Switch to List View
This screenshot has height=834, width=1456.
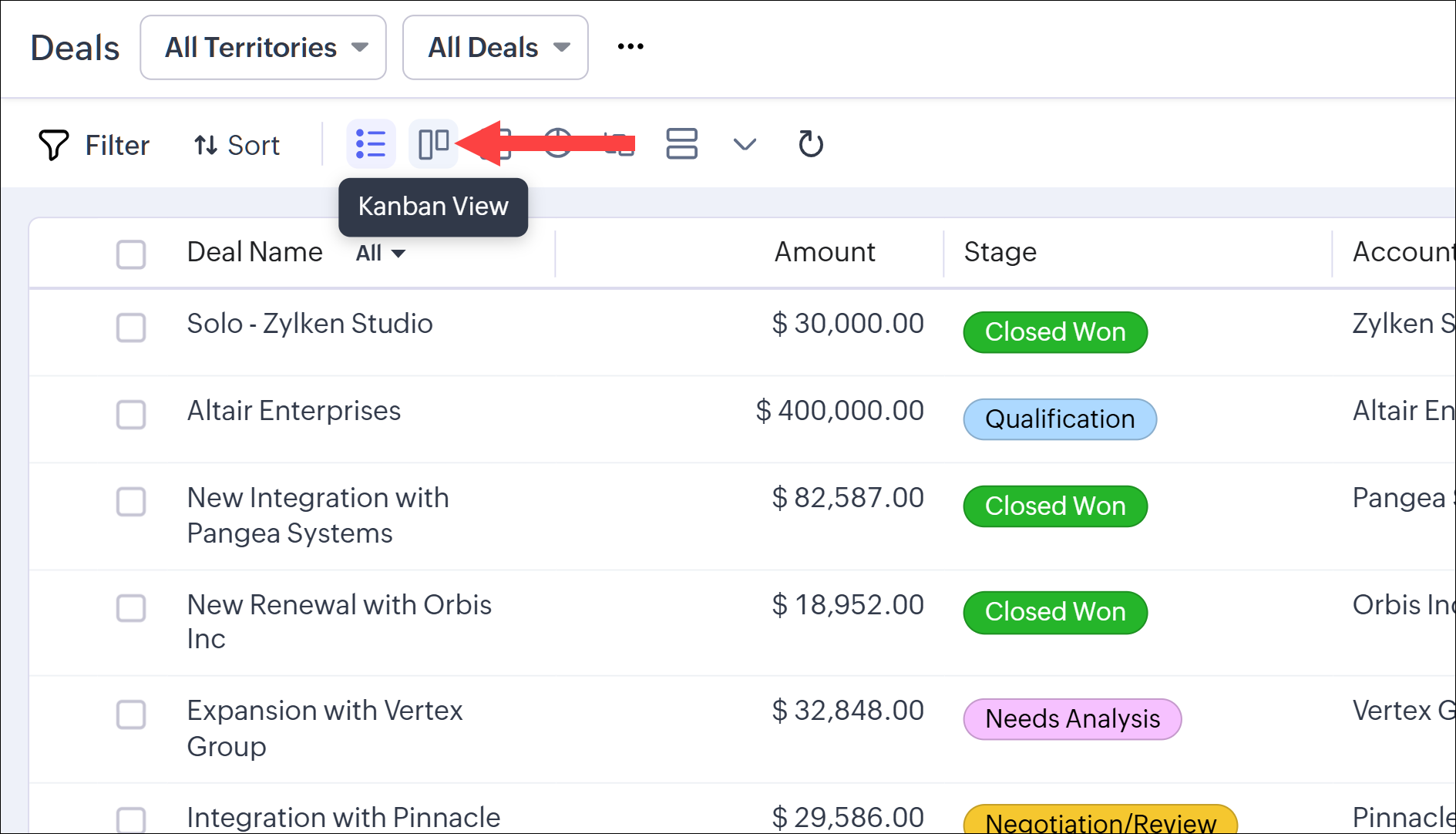tap(371, 144)
